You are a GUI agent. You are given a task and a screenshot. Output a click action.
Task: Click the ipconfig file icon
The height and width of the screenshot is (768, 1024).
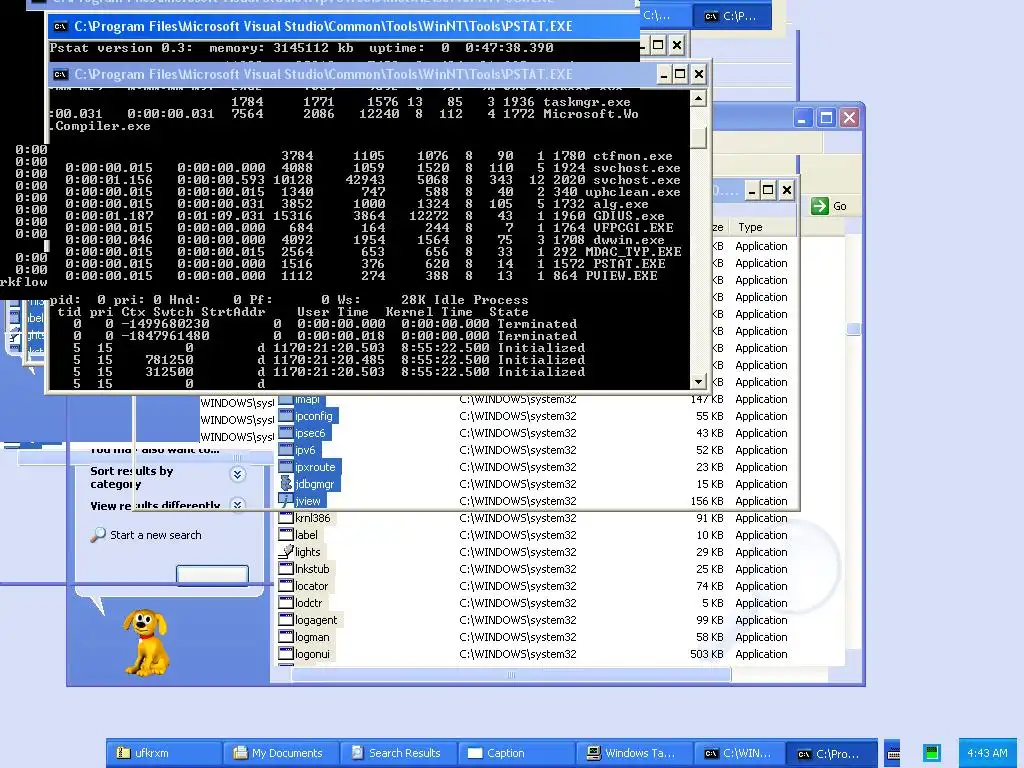point(285,416)
